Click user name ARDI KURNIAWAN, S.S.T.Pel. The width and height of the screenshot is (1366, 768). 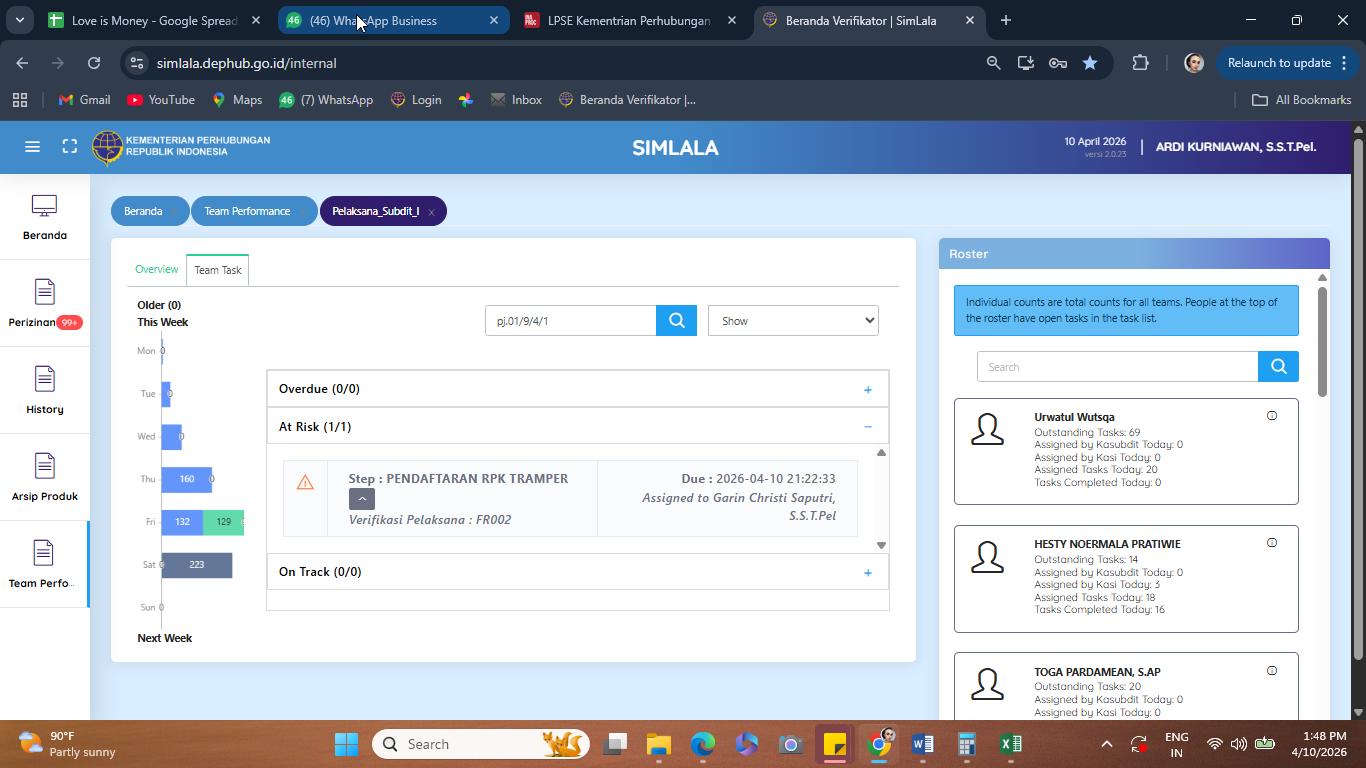[x=1236, y=147]
